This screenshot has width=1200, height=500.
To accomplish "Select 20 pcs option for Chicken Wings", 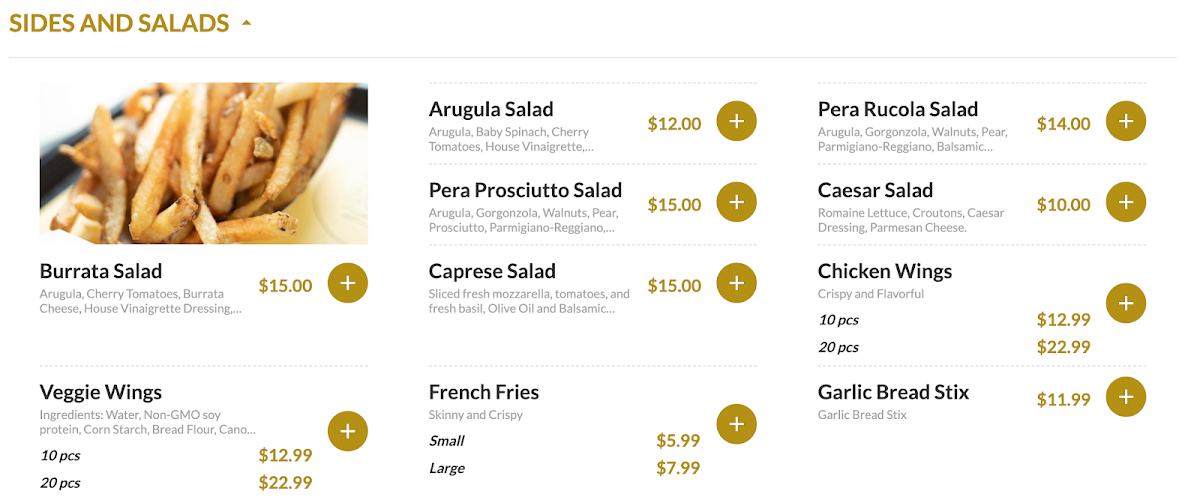I will pyautogui.click(x=838, y=347).
